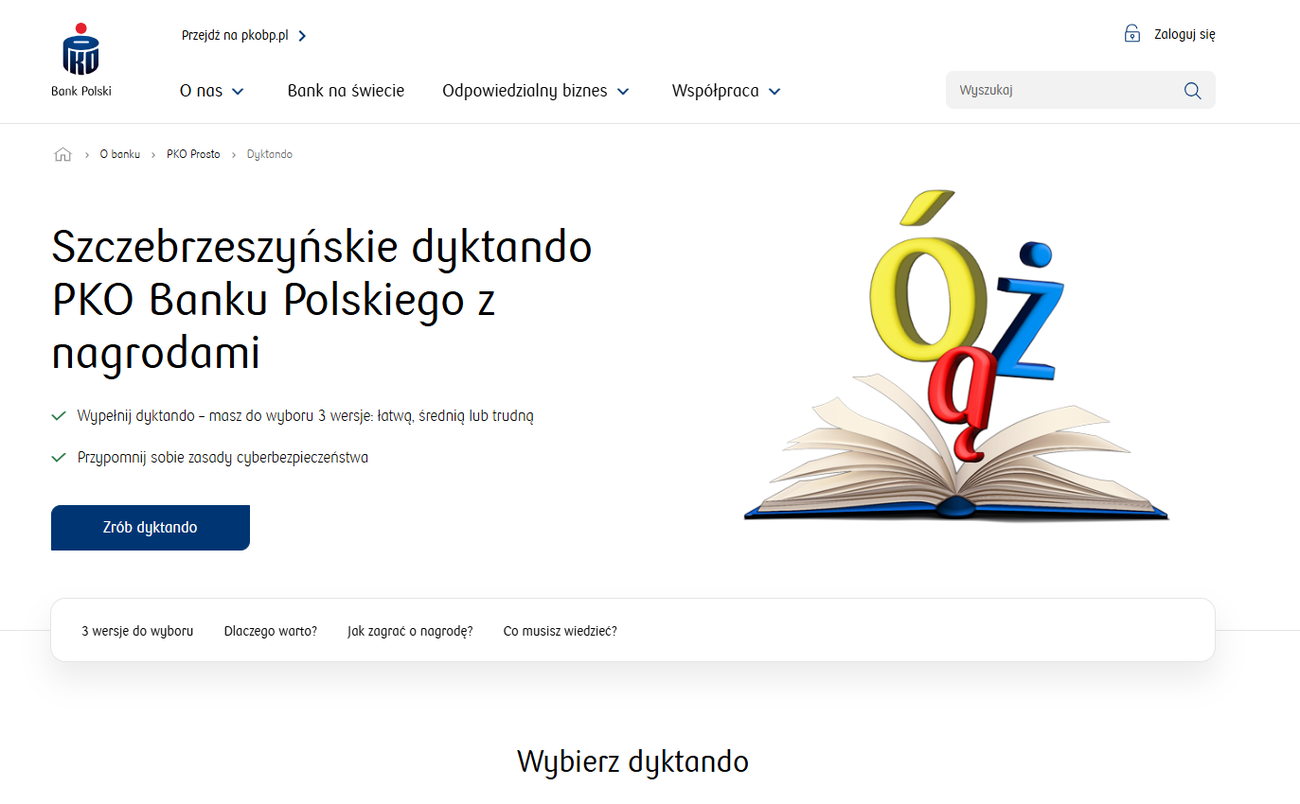Click the Przypomnij sobie zasady cyberbezpieczeństwa text
This screenshot has width=1300, height=804.
[223, 457]
